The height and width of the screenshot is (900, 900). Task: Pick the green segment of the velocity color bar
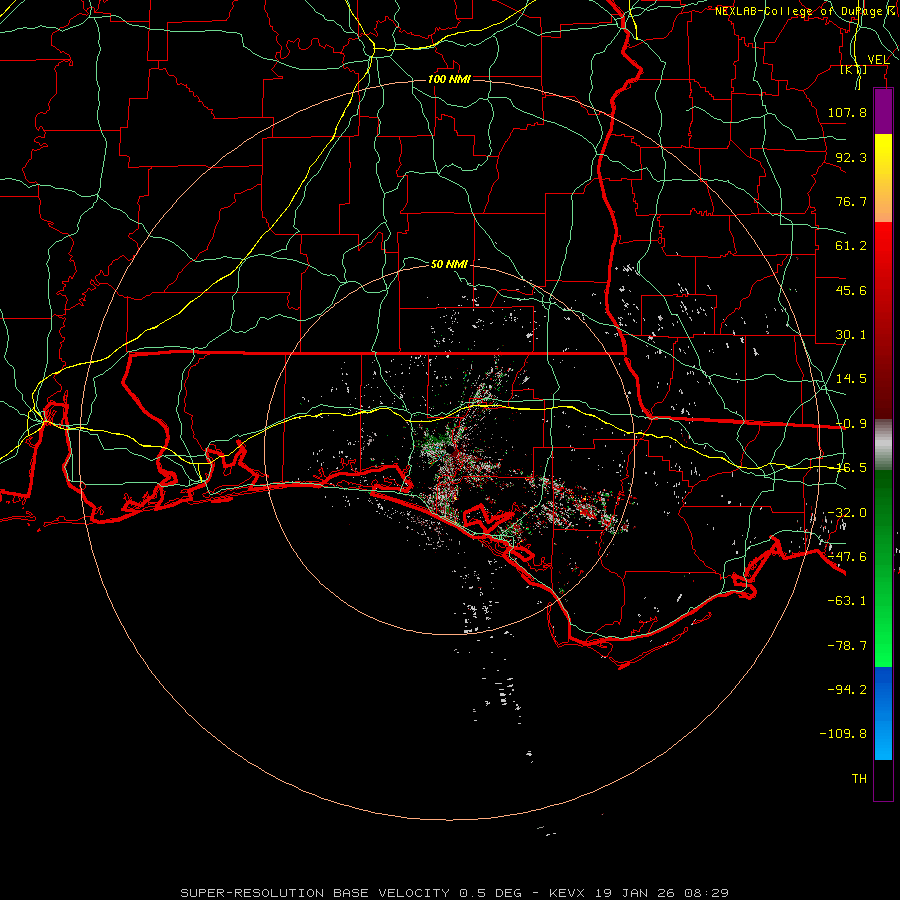[x=883, y=568]
